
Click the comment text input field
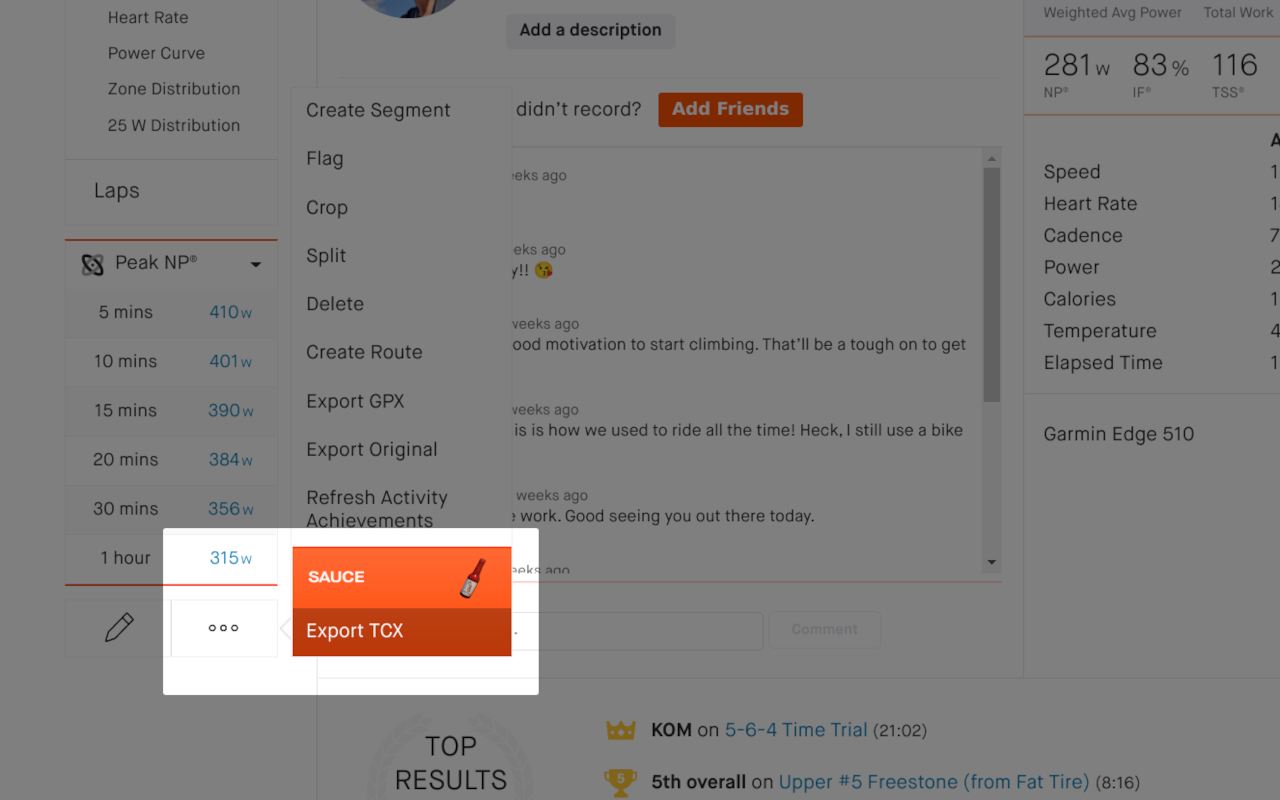tap(637, 631)
